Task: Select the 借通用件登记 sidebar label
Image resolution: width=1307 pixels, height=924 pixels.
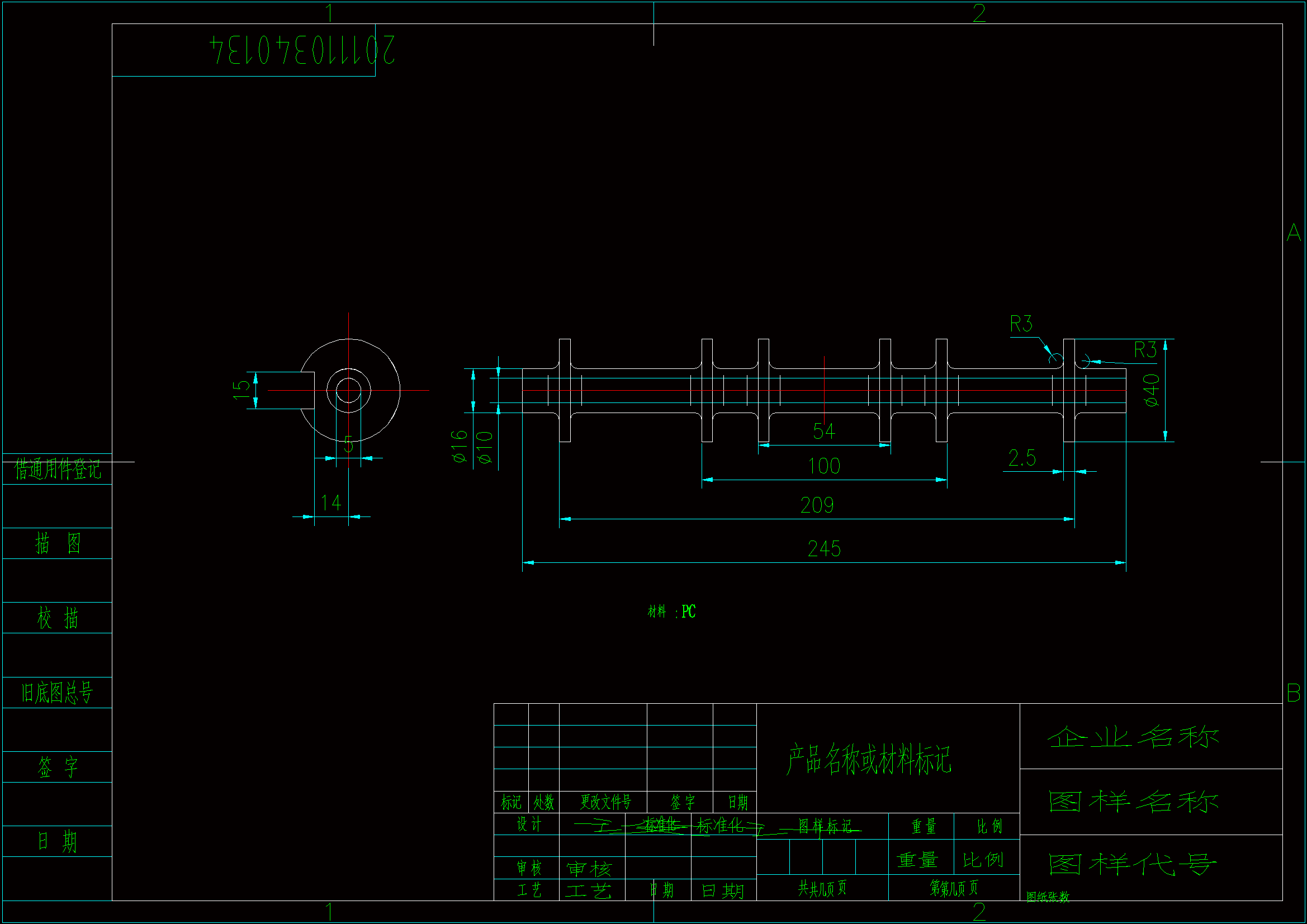Action: tap(57, 470)
